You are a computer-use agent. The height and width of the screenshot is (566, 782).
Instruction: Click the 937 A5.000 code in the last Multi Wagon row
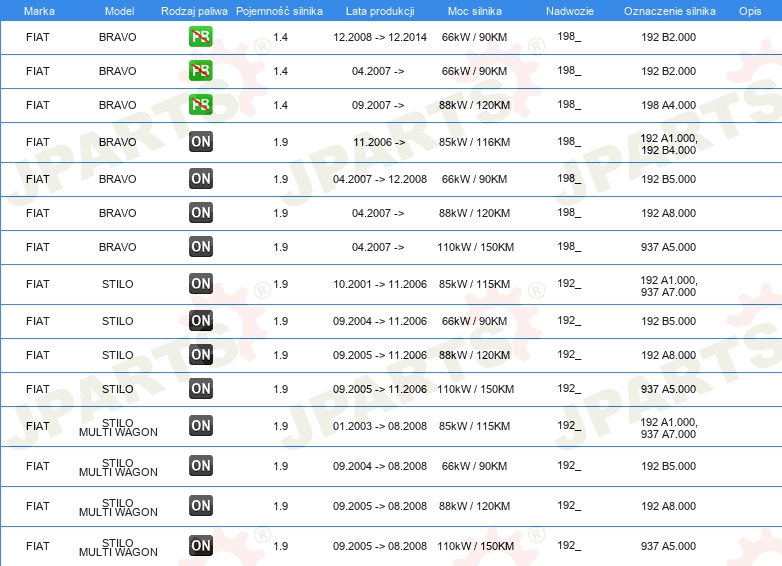pyautogui.click(x=668, y=546)
